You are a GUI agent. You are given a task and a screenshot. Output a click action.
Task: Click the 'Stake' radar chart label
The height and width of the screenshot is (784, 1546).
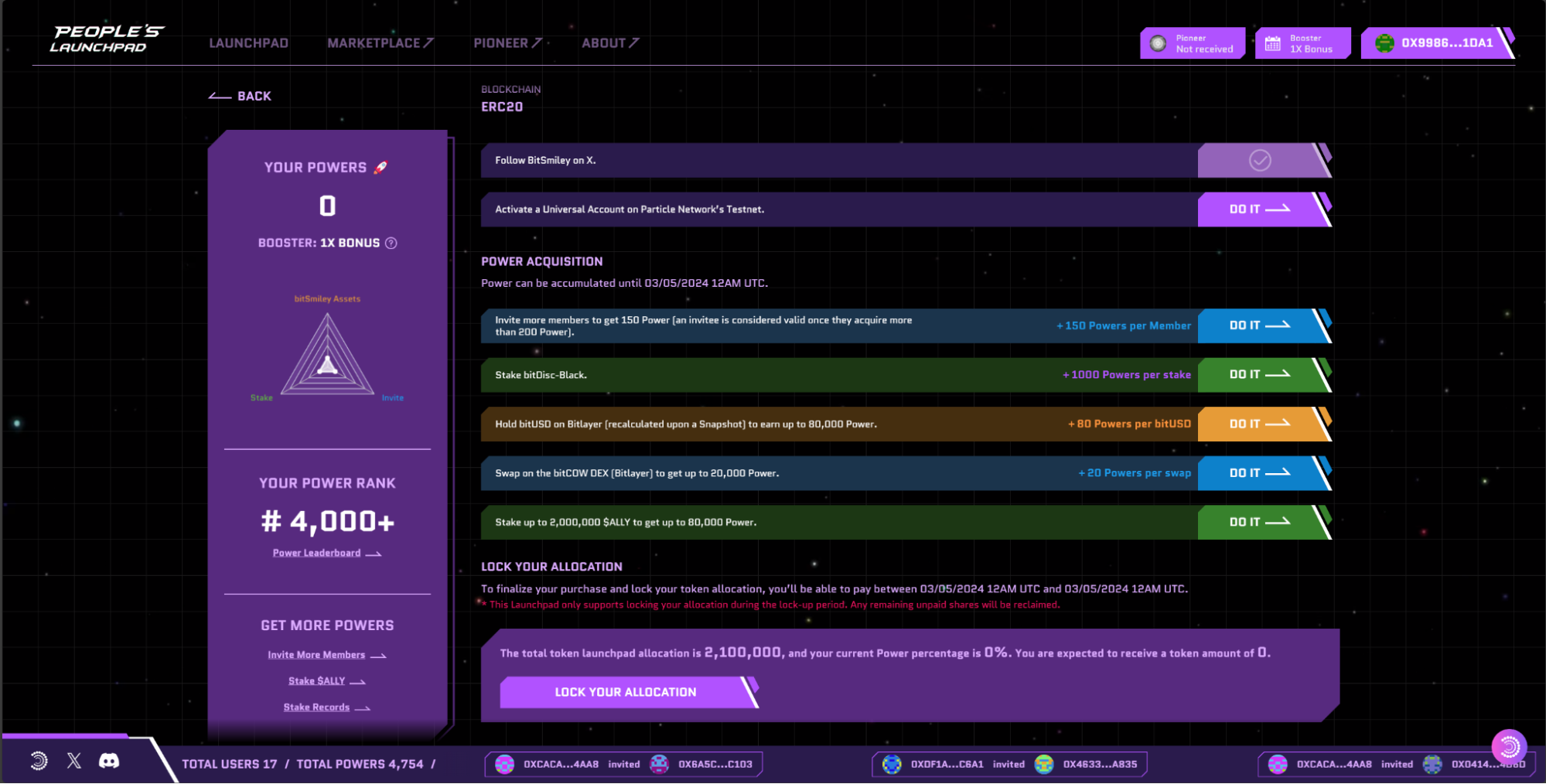point(261,398)
